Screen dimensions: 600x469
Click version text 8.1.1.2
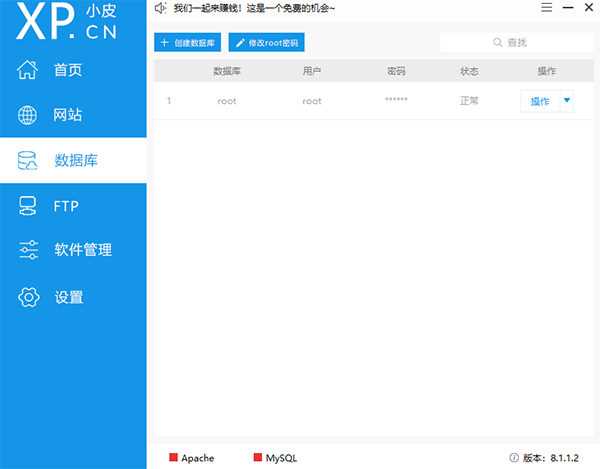[x=564, y=458]
